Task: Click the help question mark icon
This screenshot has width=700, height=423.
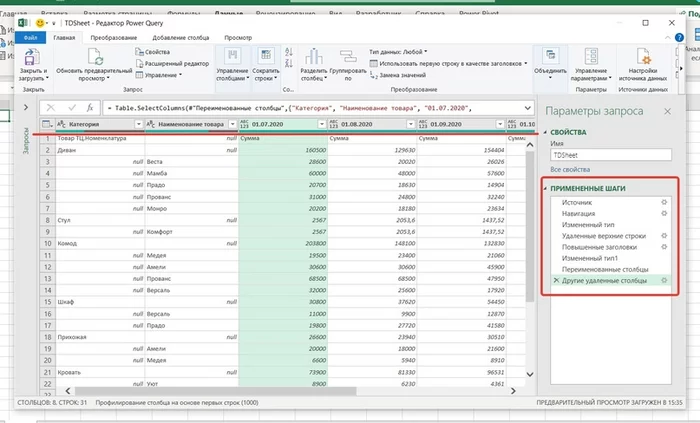Action: click(x=679, y=37)
